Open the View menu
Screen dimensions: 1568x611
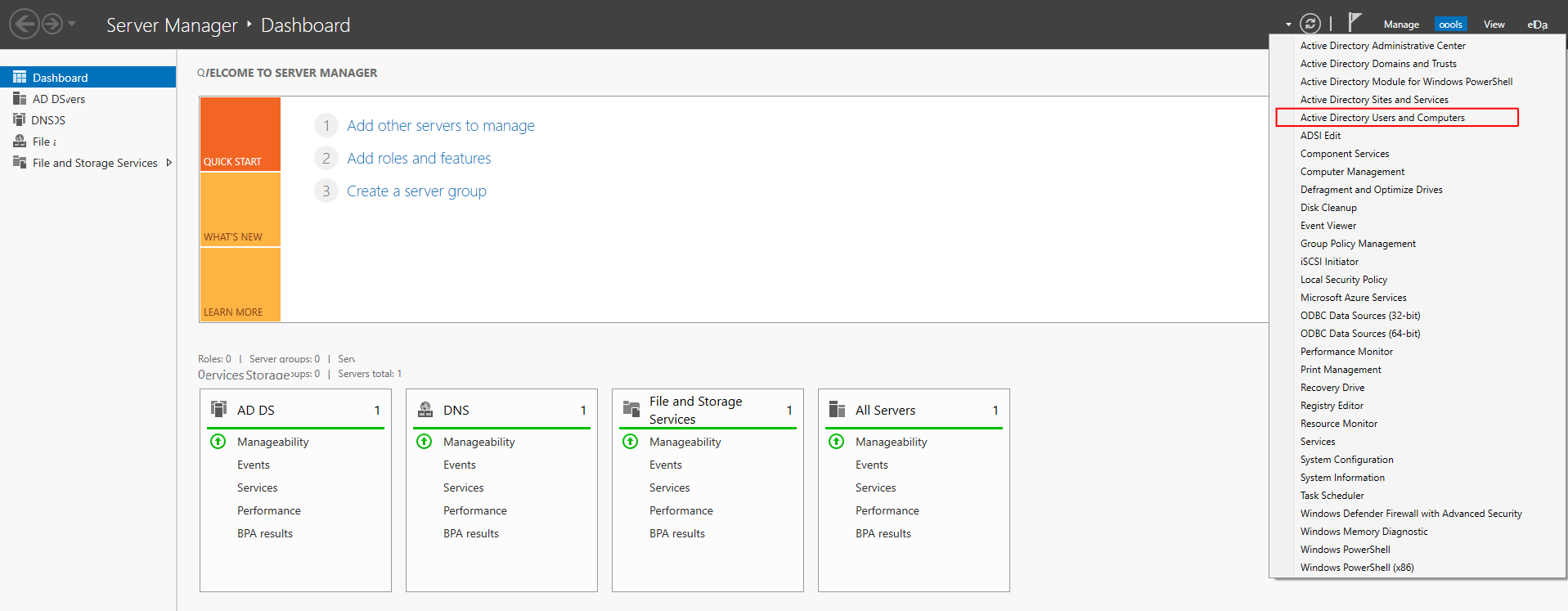(1494, 25)
